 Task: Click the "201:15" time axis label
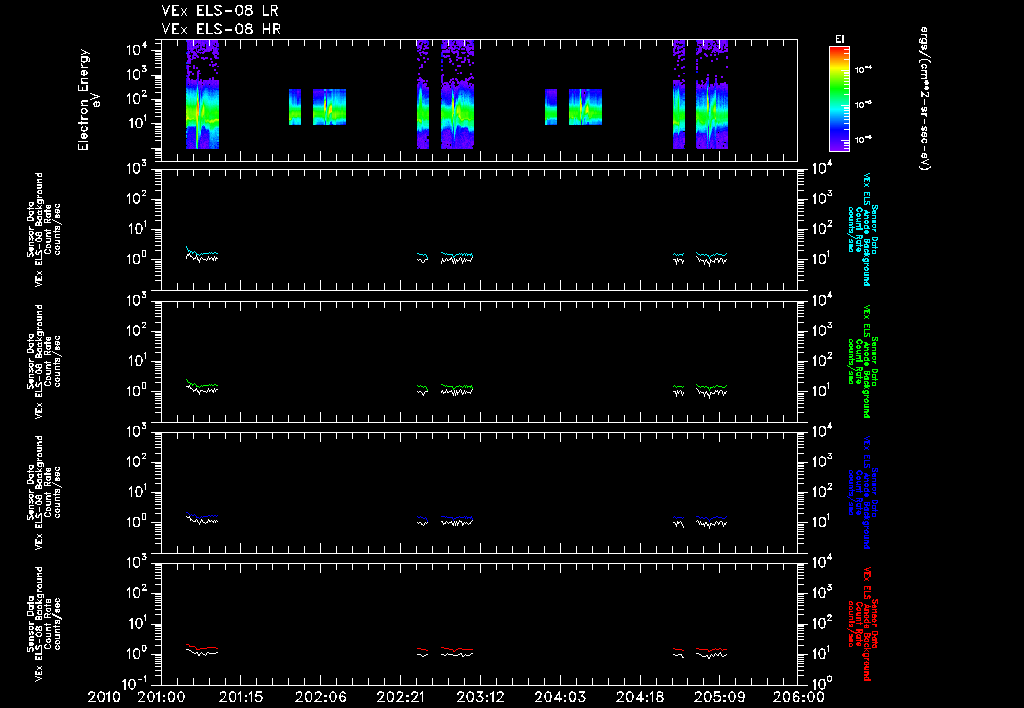tap(241, 698)
